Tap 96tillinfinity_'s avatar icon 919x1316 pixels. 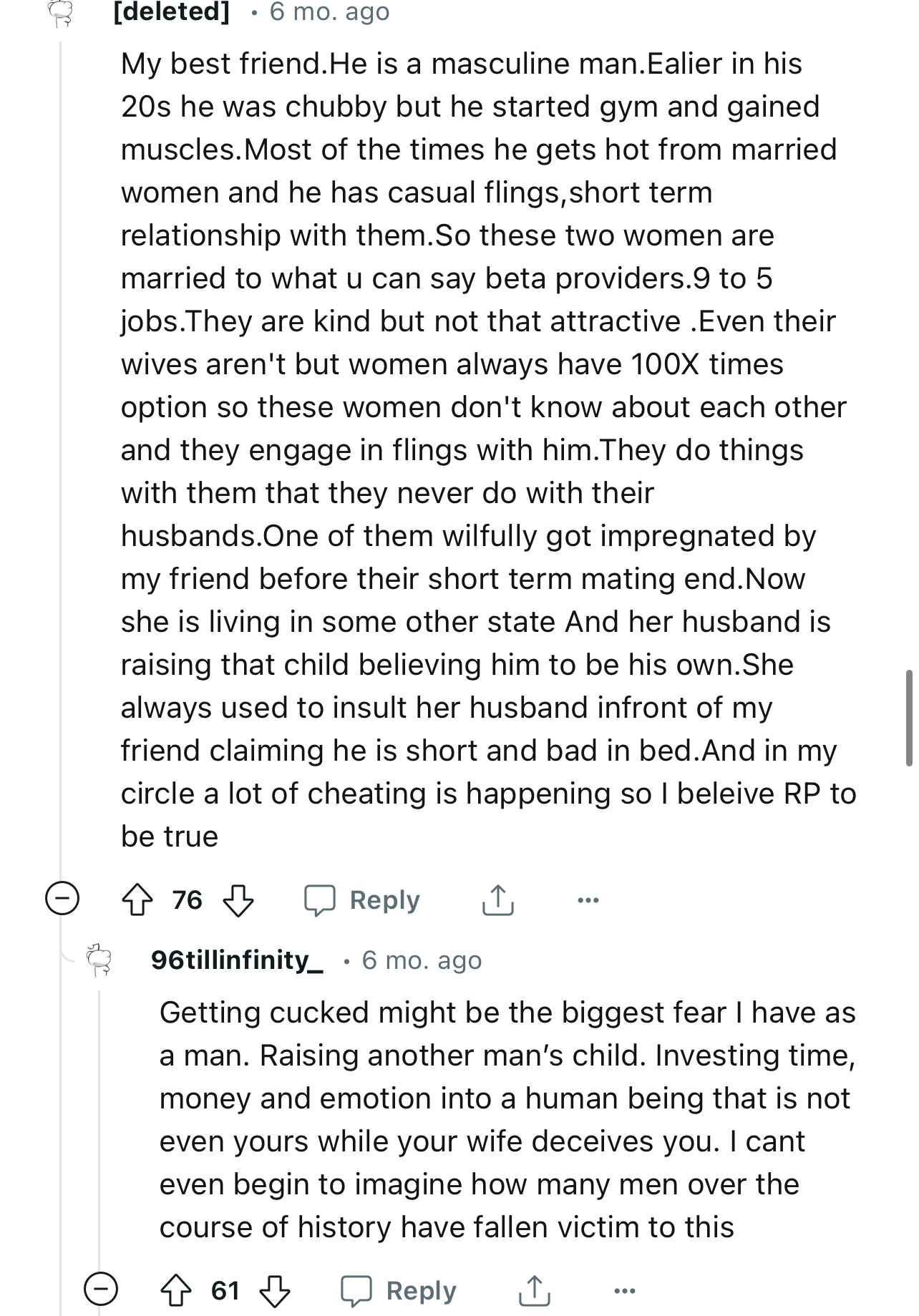coord(99,960)
